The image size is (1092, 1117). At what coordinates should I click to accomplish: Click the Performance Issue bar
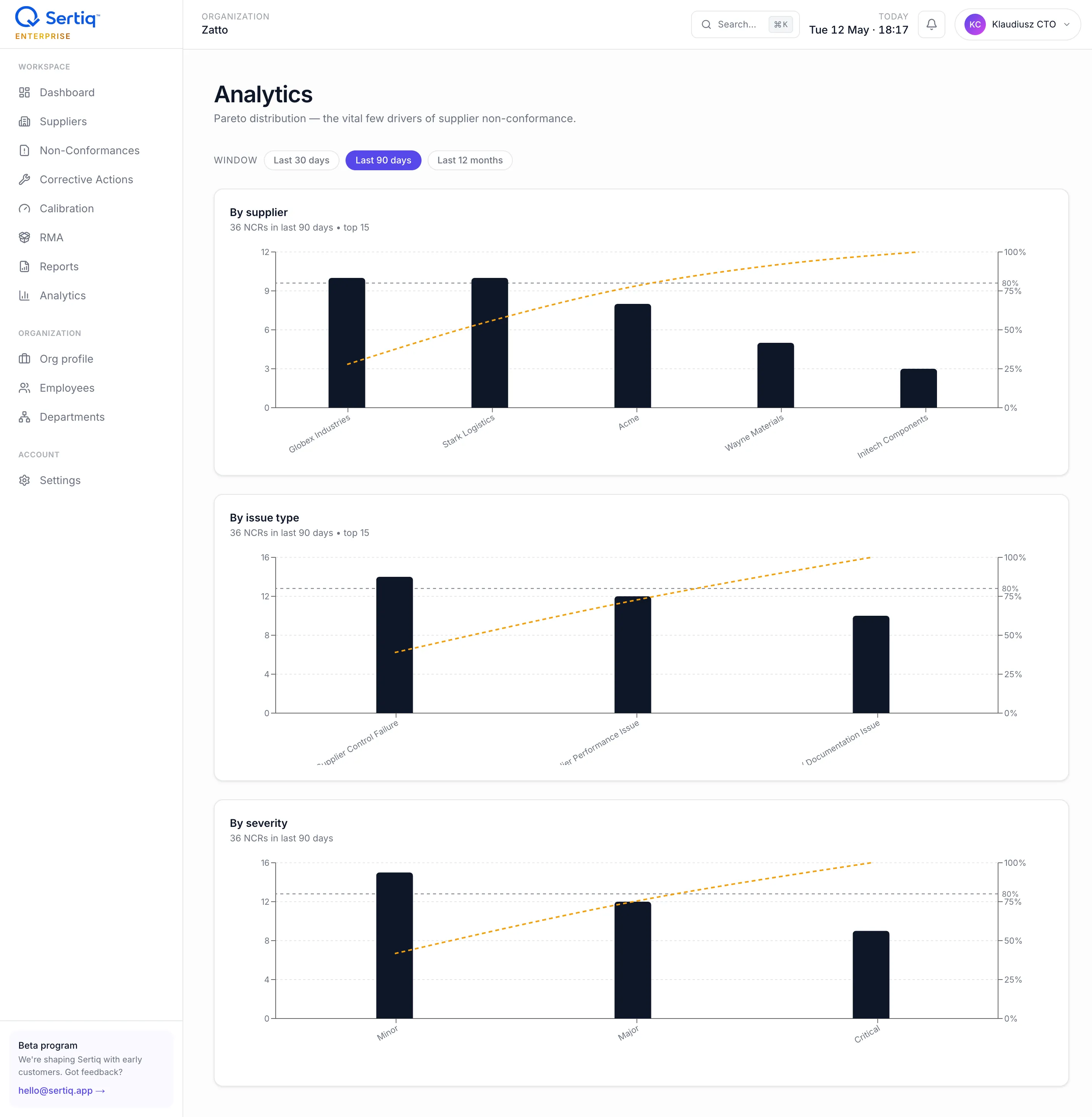[633, 655]
